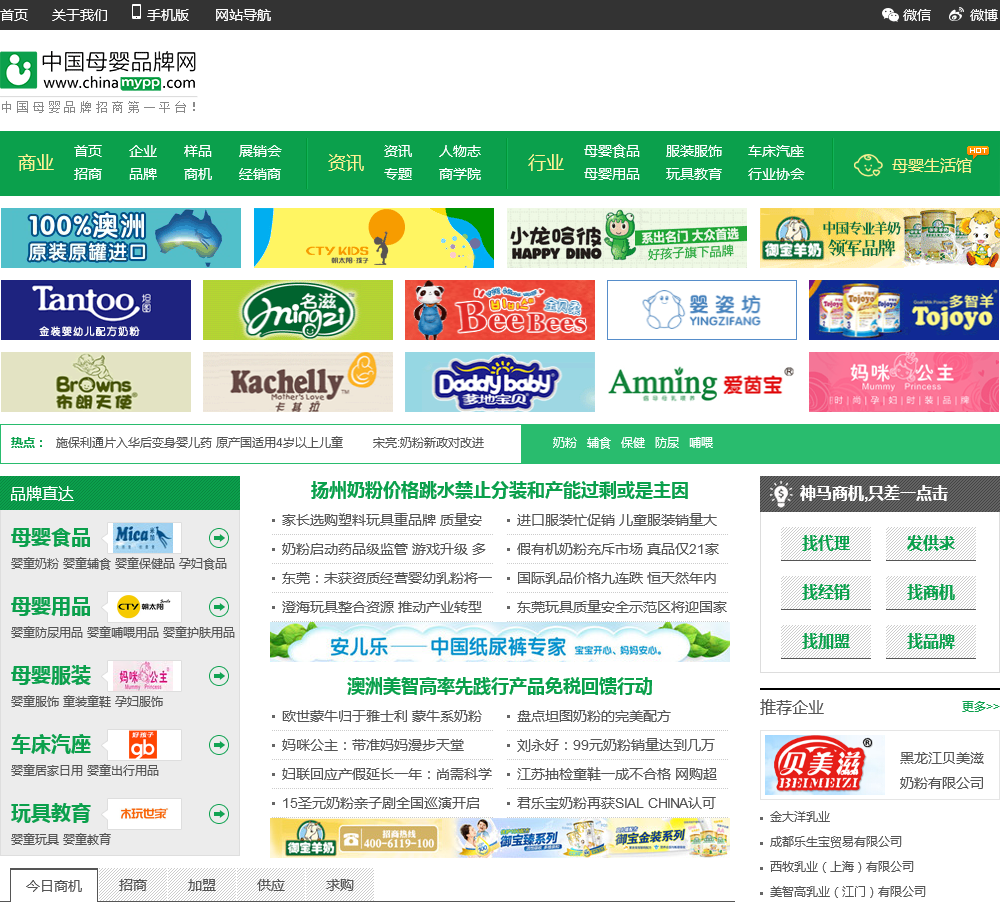
Task: Click the 奶粉 link in green hot bar
Action: [x=564, y=443]
